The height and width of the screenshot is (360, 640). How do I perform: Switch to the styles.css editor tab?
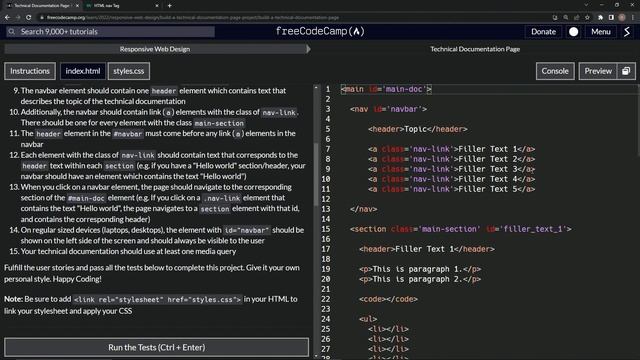coord(129,71)
